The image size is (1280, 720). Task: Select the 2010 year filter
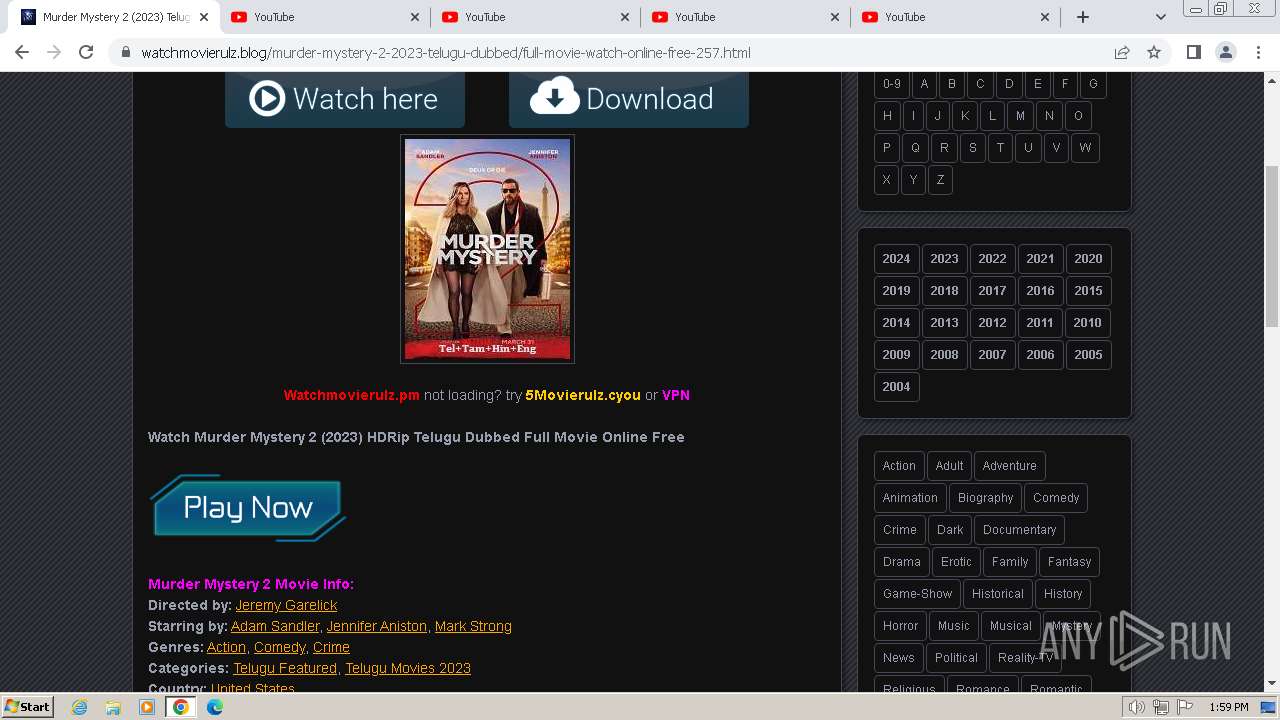point(1087,323)
